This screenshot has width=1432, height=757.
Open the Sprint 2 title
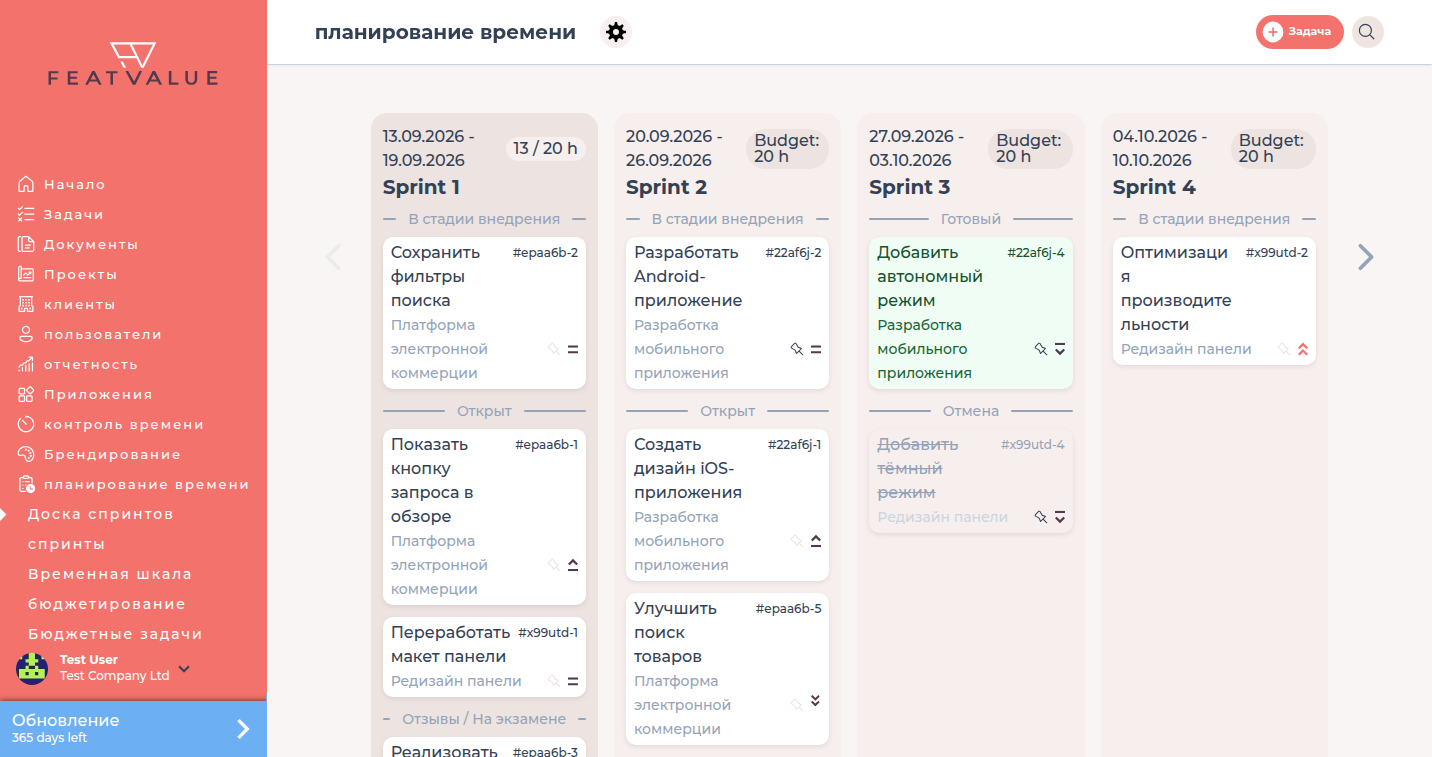pyautogui.click(x=666, y=187)
